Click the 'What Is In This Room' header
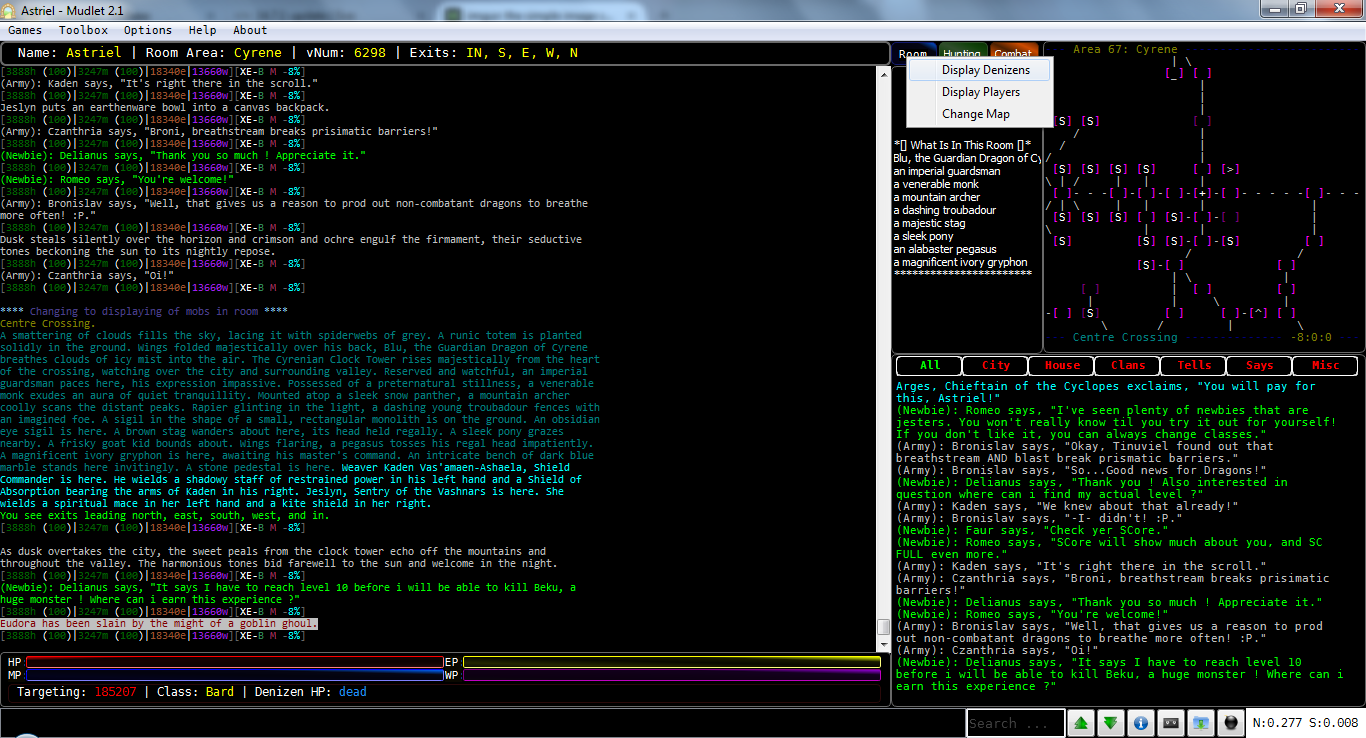 pos(962,145)
